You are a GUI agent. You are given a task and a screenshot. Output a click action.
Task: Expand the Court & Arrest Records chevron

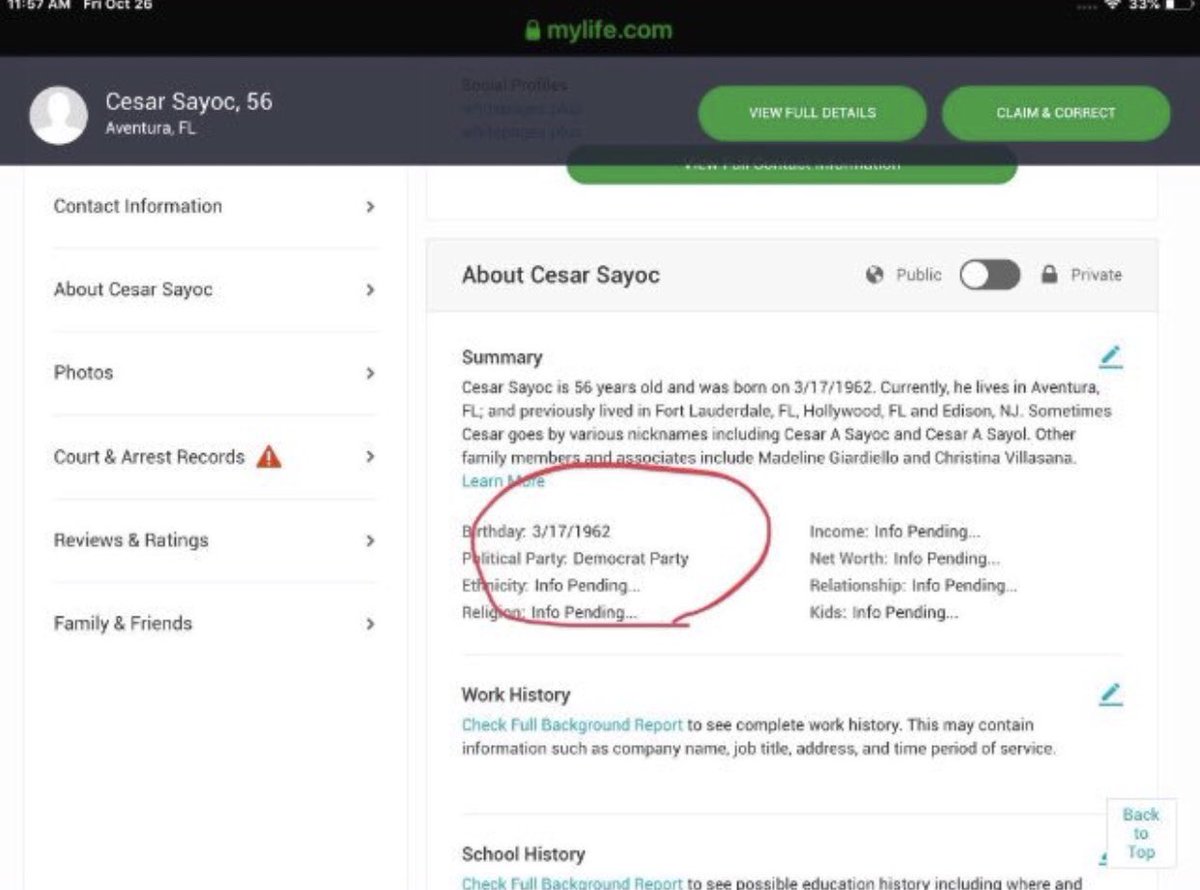(x=370, y=457)
